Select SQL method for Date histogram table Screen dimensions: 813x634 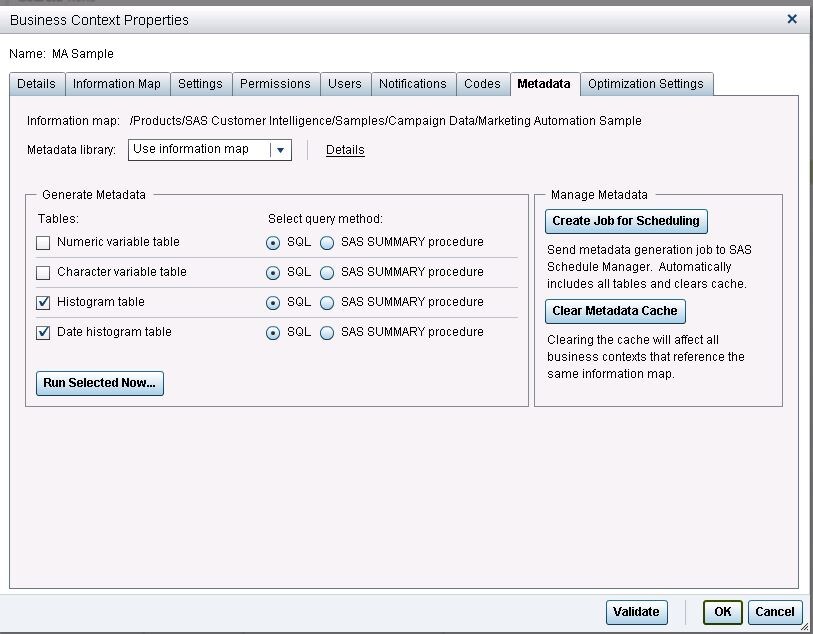click(273, 333)
